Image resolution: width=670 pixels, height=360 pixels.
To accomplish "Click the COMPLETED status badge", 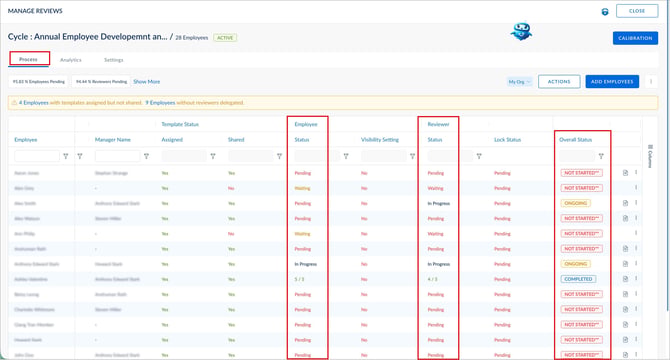I will point(578,279).
